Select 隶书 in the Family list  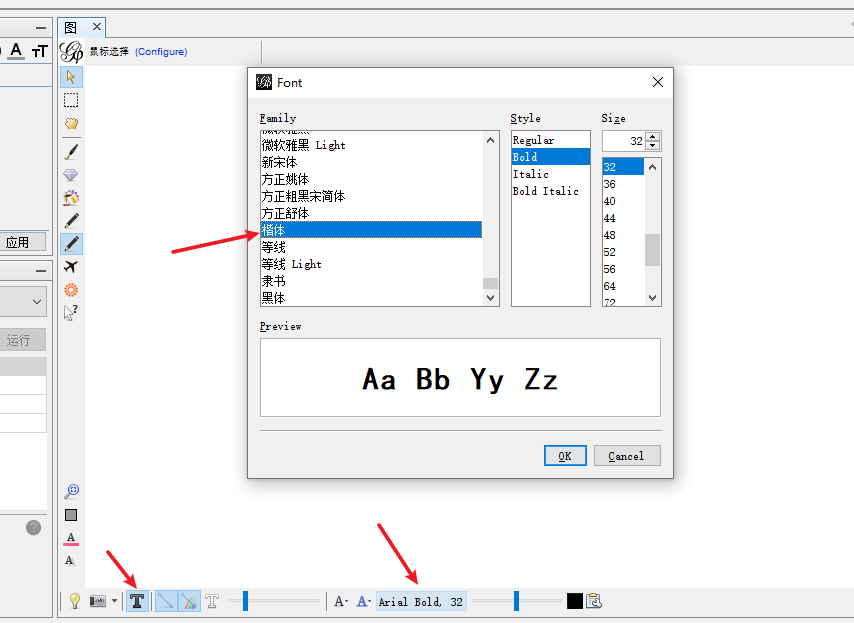(x=371, y=281)
